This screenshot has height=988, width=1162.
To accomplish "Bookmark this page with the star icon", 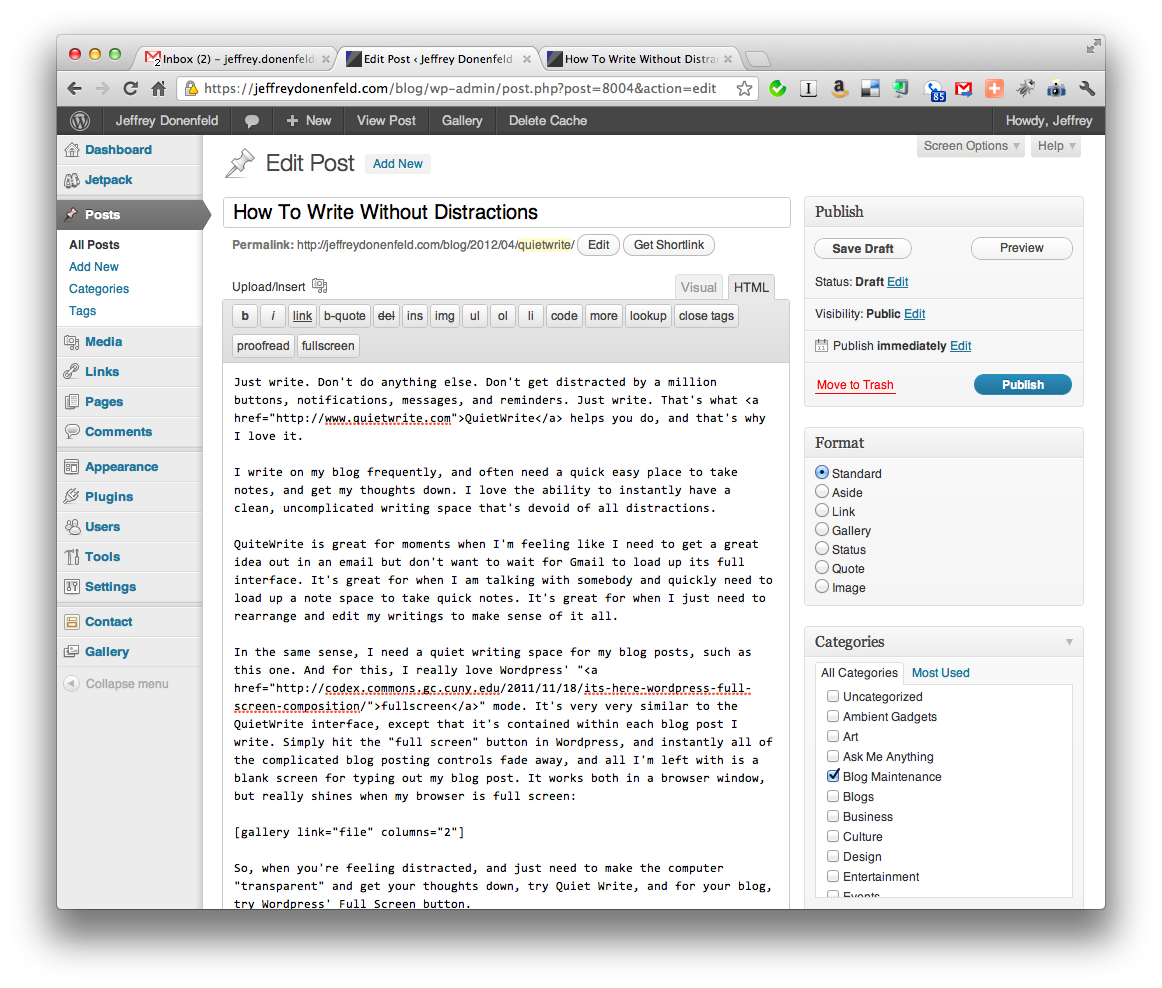I will (744, 89).
